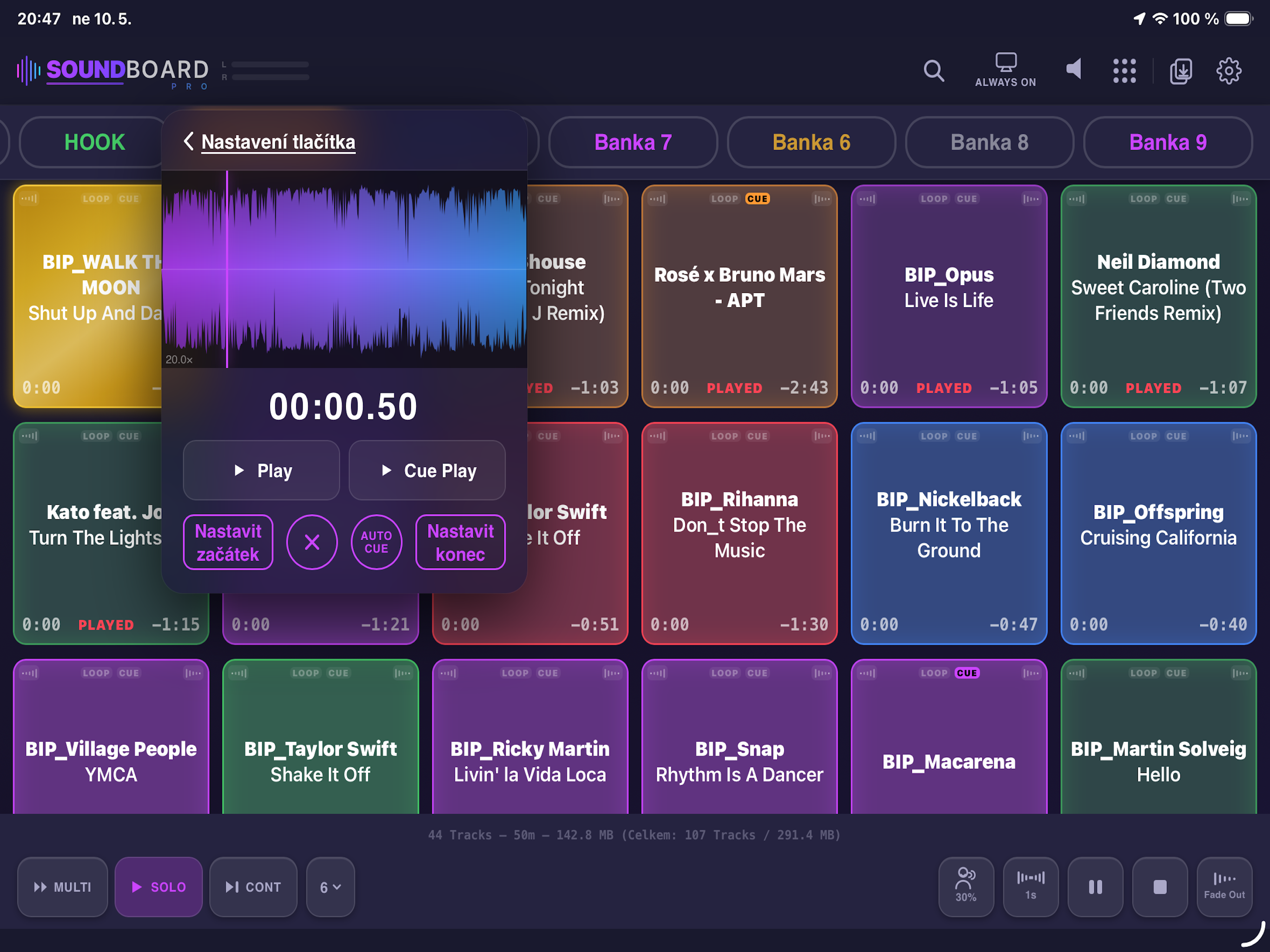
Task: Click Nastavit konec button
Action: coord(461,542)
